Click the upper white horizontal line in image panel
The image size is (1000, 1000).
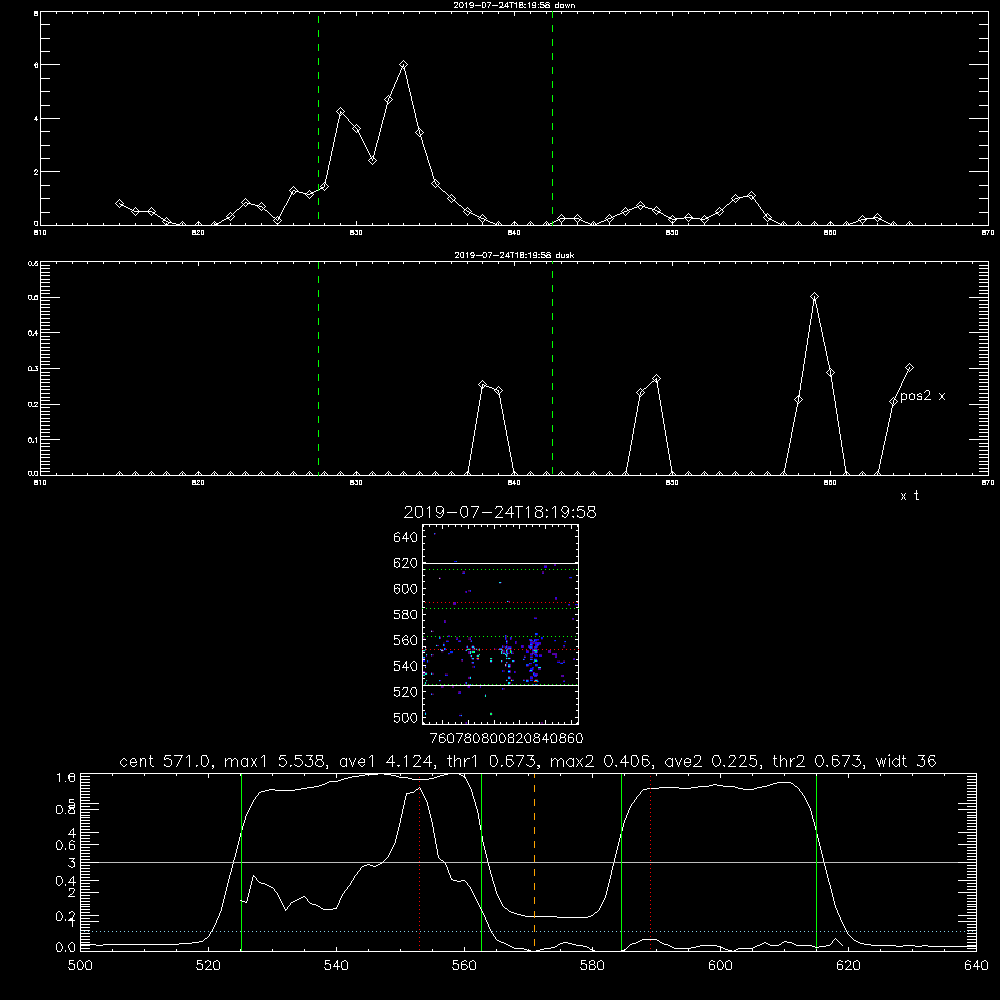point(500,563)
